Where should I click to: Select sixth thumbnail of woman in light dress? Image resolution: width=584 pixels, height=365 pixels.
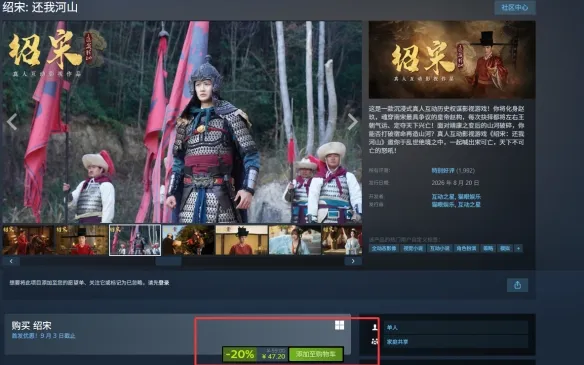(x=295, y=240)
